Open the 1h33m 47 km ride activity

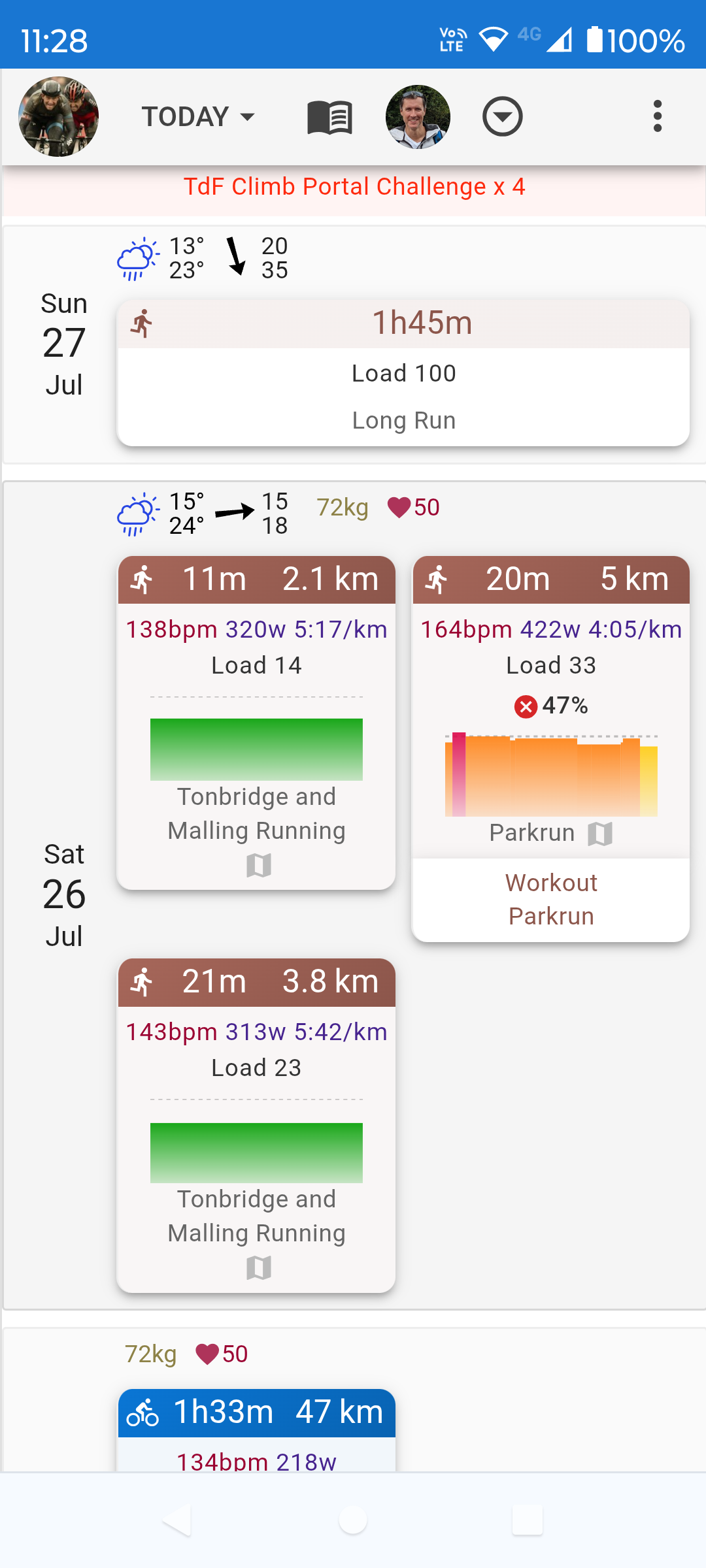click(x=256, y=1413)
